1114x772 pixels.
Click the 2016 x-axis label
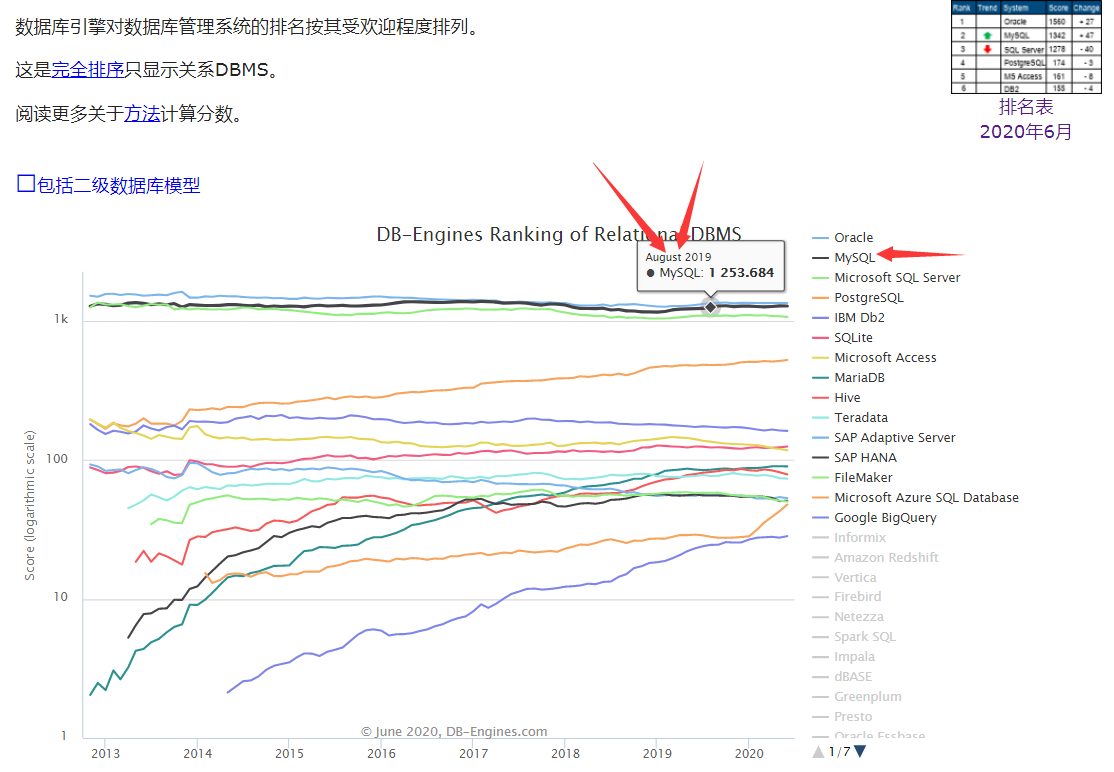point(382,754)
